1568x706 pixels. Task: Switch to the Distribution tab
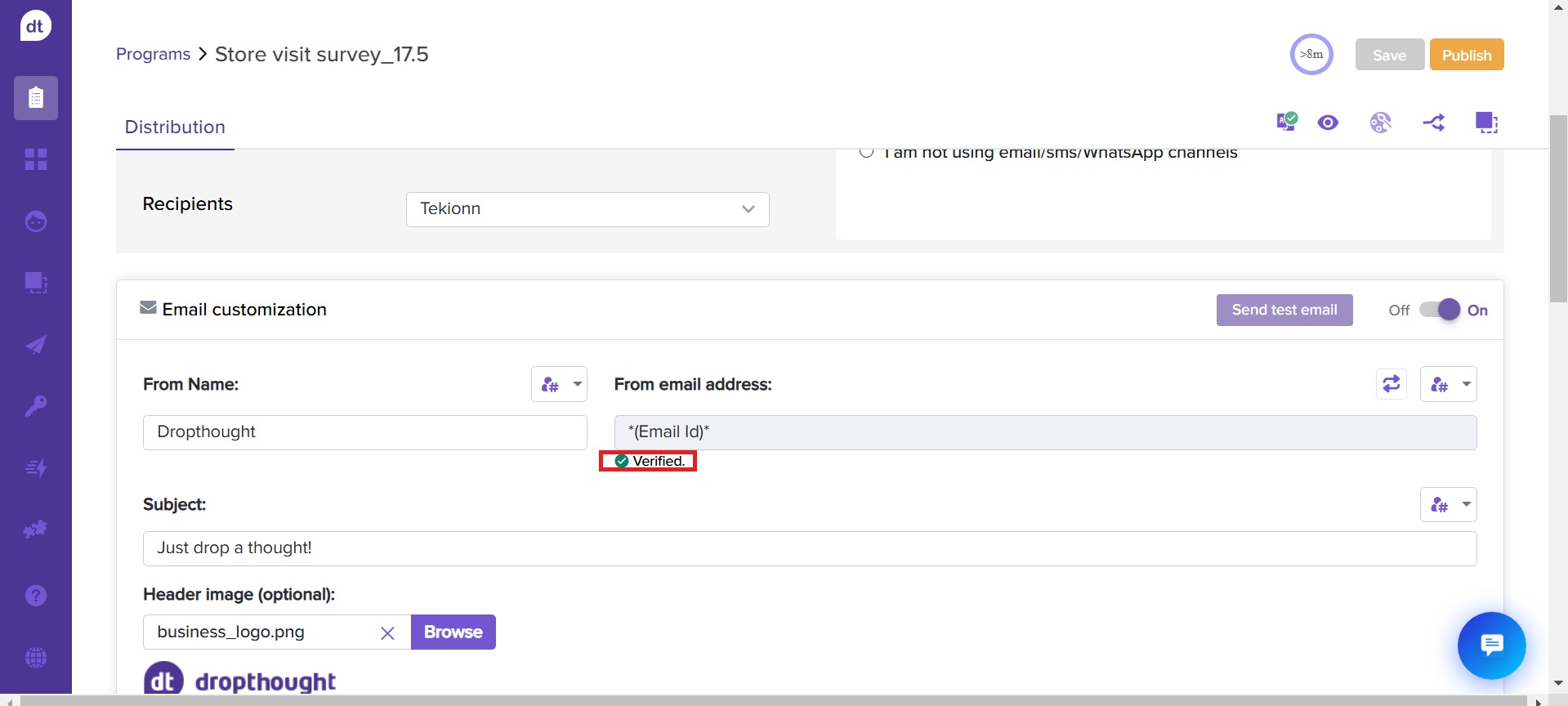pyautogui.click(x=175, y=127)
